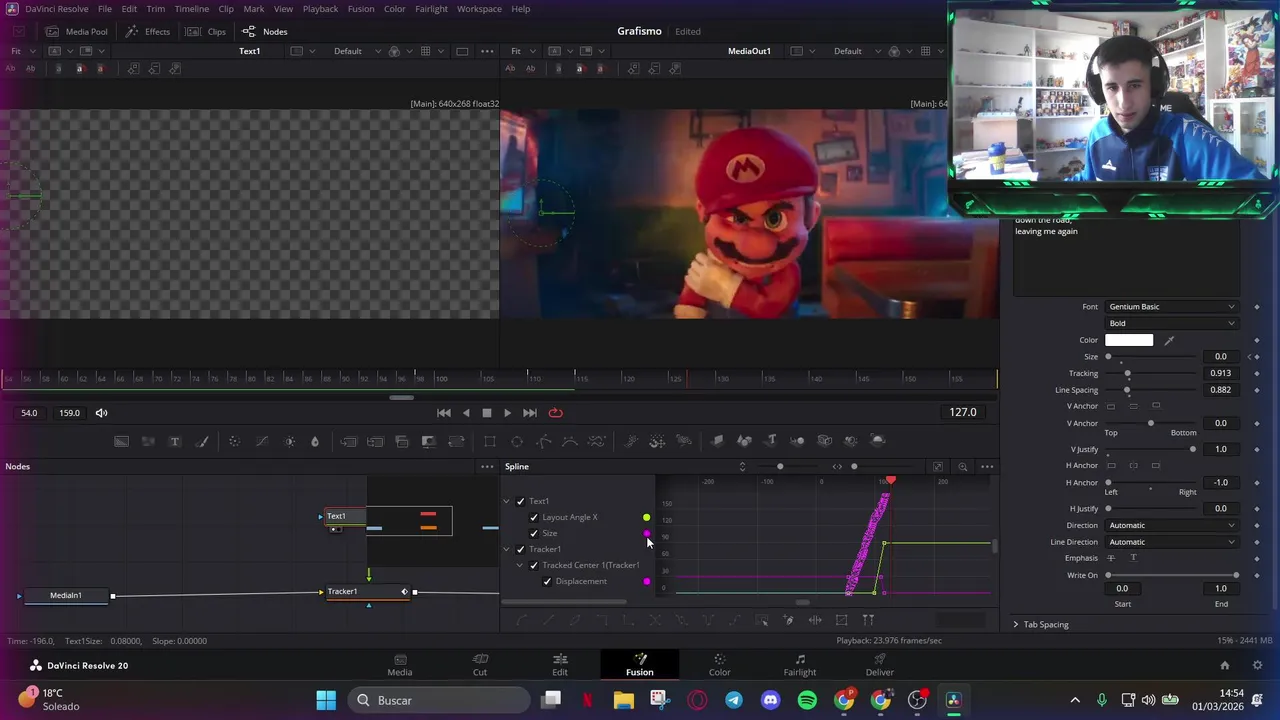The width and height of the screenshot is (1280, 720).
Task: Toggle audio mute speaker icon
Action: pyautogui.click(x=101, y=413)
